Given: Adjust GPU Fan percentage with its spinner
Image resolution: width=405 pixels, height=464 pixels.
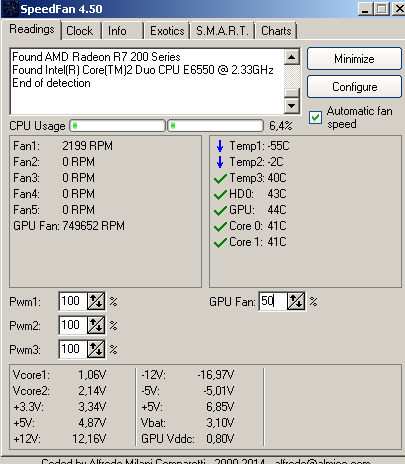Looking at the screenshot, I should tap(296, 301).
